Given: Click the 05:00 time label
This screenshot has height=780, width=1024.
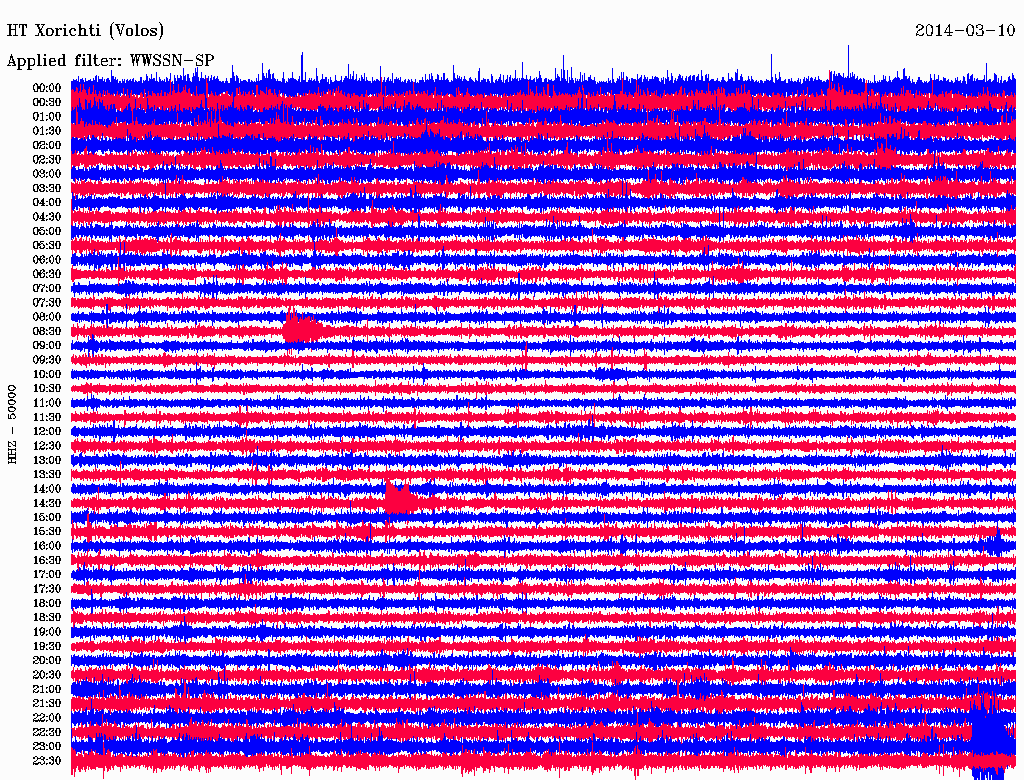Looking at the screenshot, I should (x=47, y=231).
